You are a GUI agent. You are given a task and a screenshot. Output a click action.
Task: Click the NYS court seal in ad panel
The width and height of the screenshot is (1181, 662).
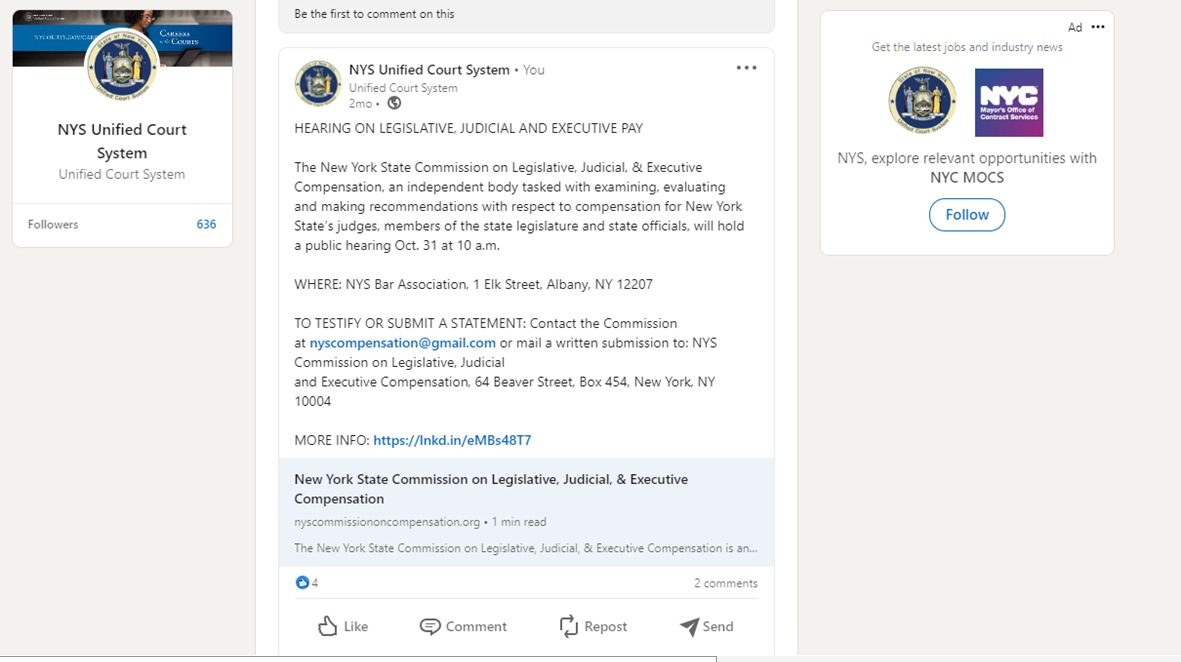pyautogui.click(x=922, y=101)
